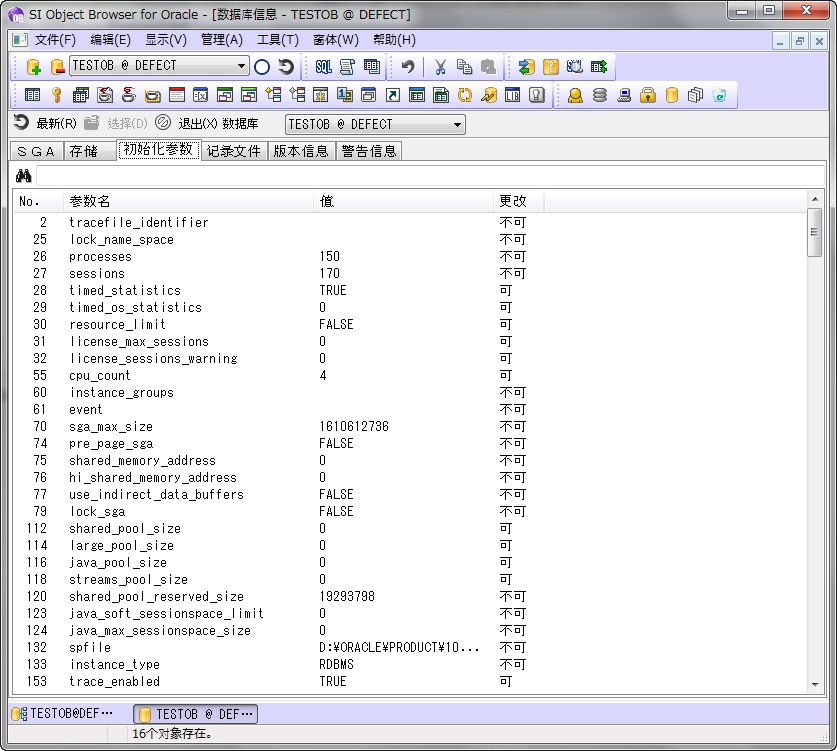Click the Java resource cup with yellow tray
Image resolution: width=837 pixels, height=751 pixels.
(153, 95)
